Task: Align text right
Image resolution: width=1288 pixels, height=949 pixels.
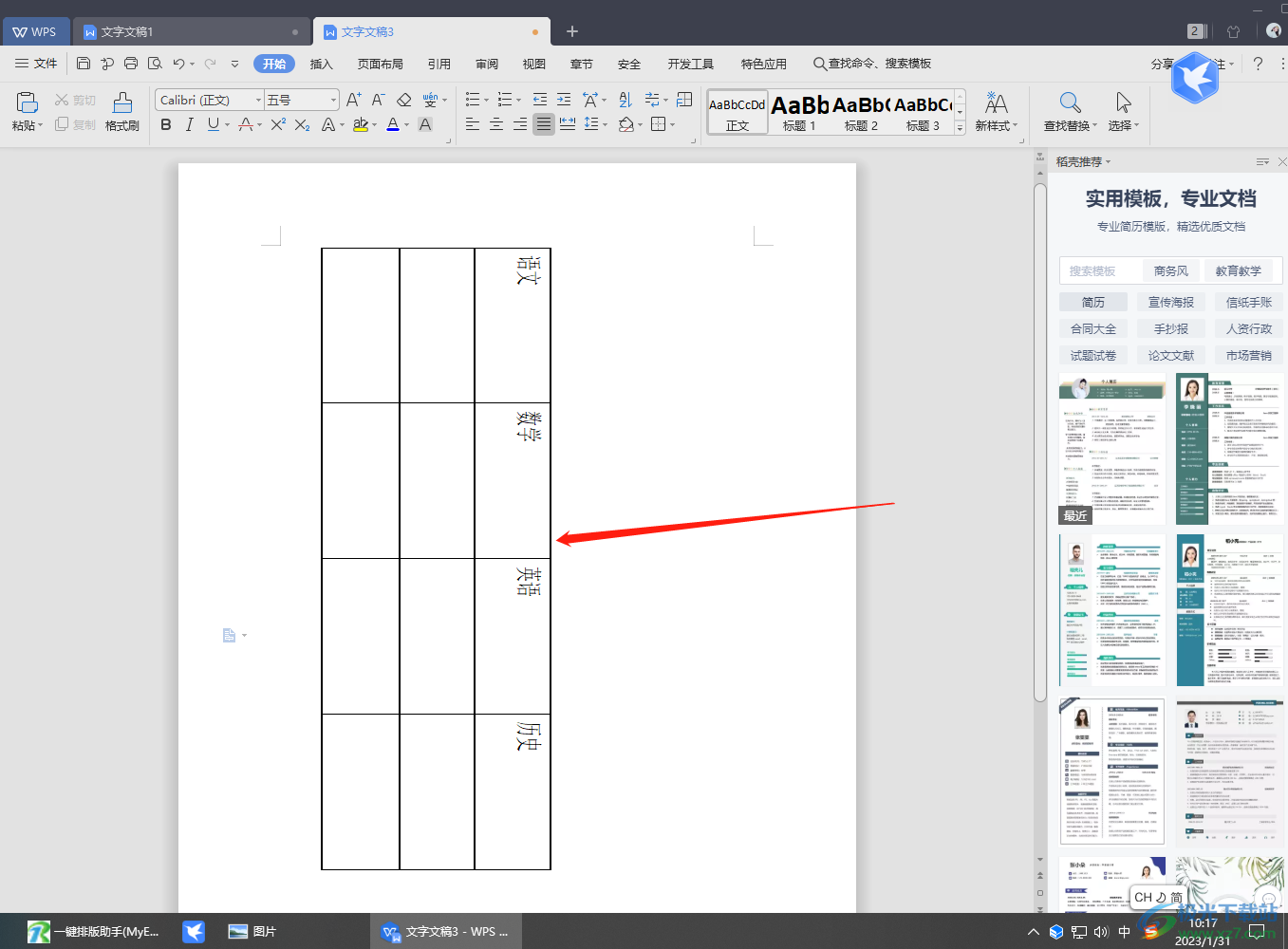Action: (519, 124)
